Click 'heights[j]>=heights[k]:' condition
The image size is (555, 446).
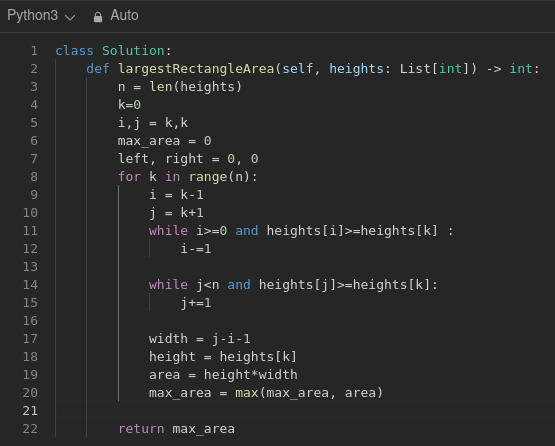click(348, 285)
